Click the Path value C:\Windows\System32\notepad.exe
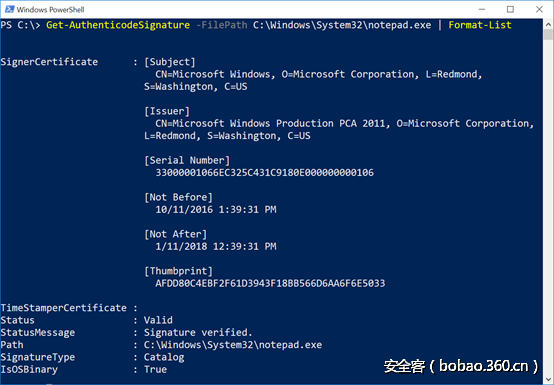Viewport: 554px width, 385px height. coord(233,345)
